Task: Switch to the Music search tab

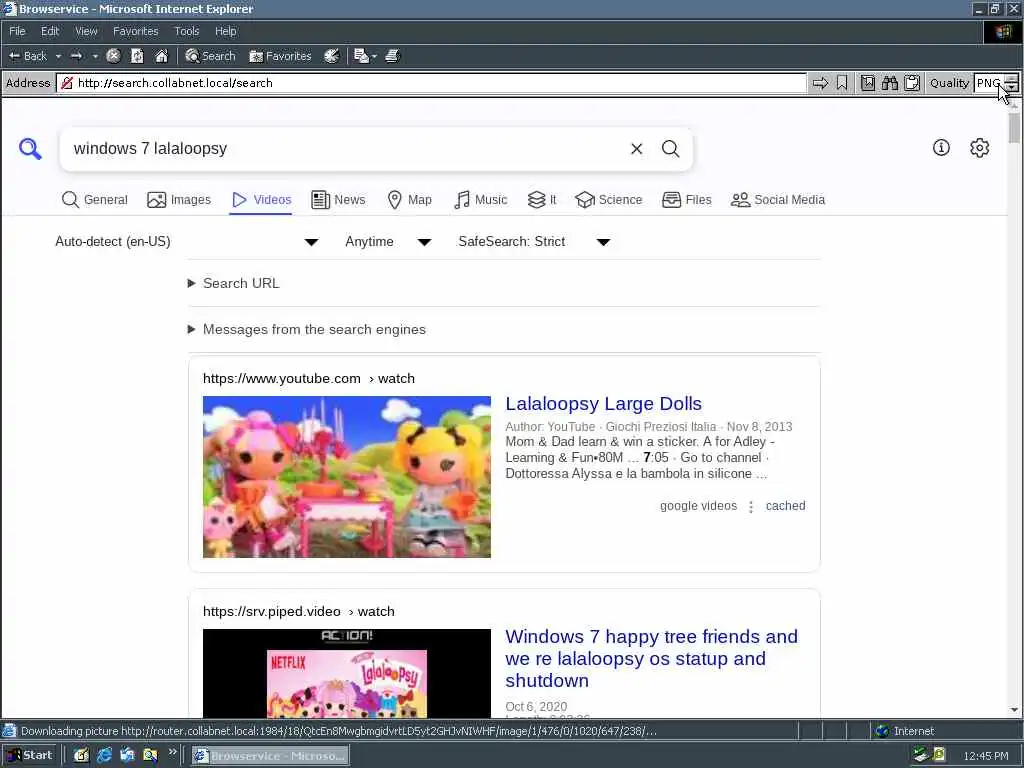Action: [480, 200]
